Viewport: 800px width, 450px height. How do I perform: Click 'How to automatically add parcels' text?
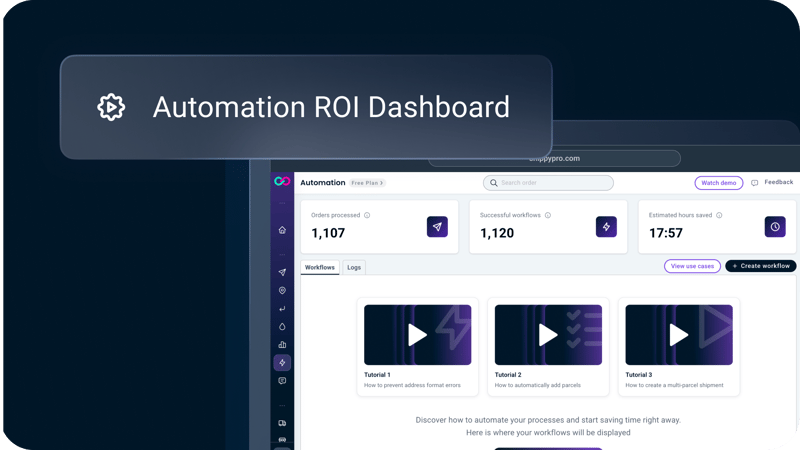[537, 385]
